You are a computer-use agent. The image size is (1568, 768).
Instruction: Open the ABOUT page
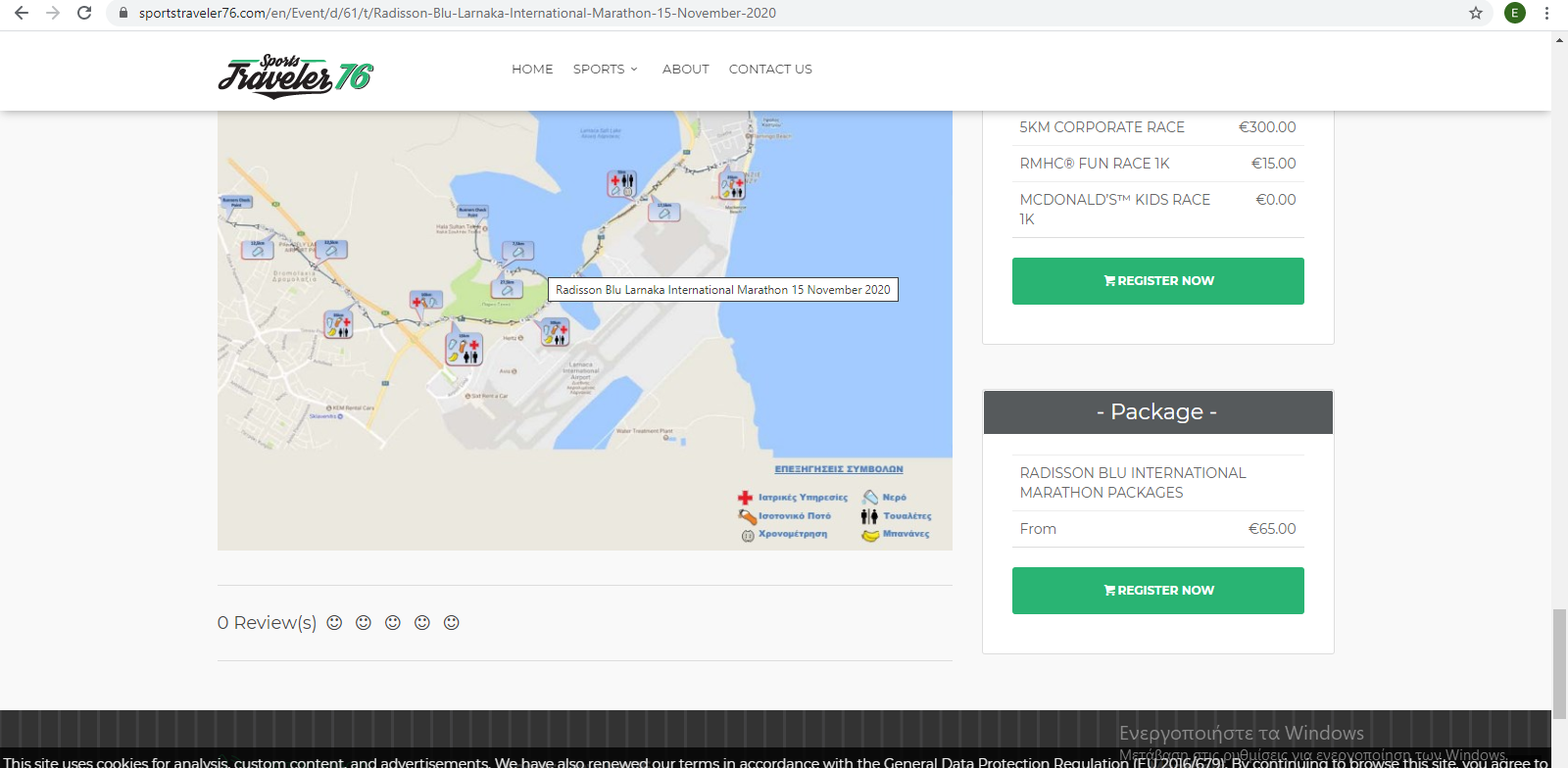tap(686, 69)
